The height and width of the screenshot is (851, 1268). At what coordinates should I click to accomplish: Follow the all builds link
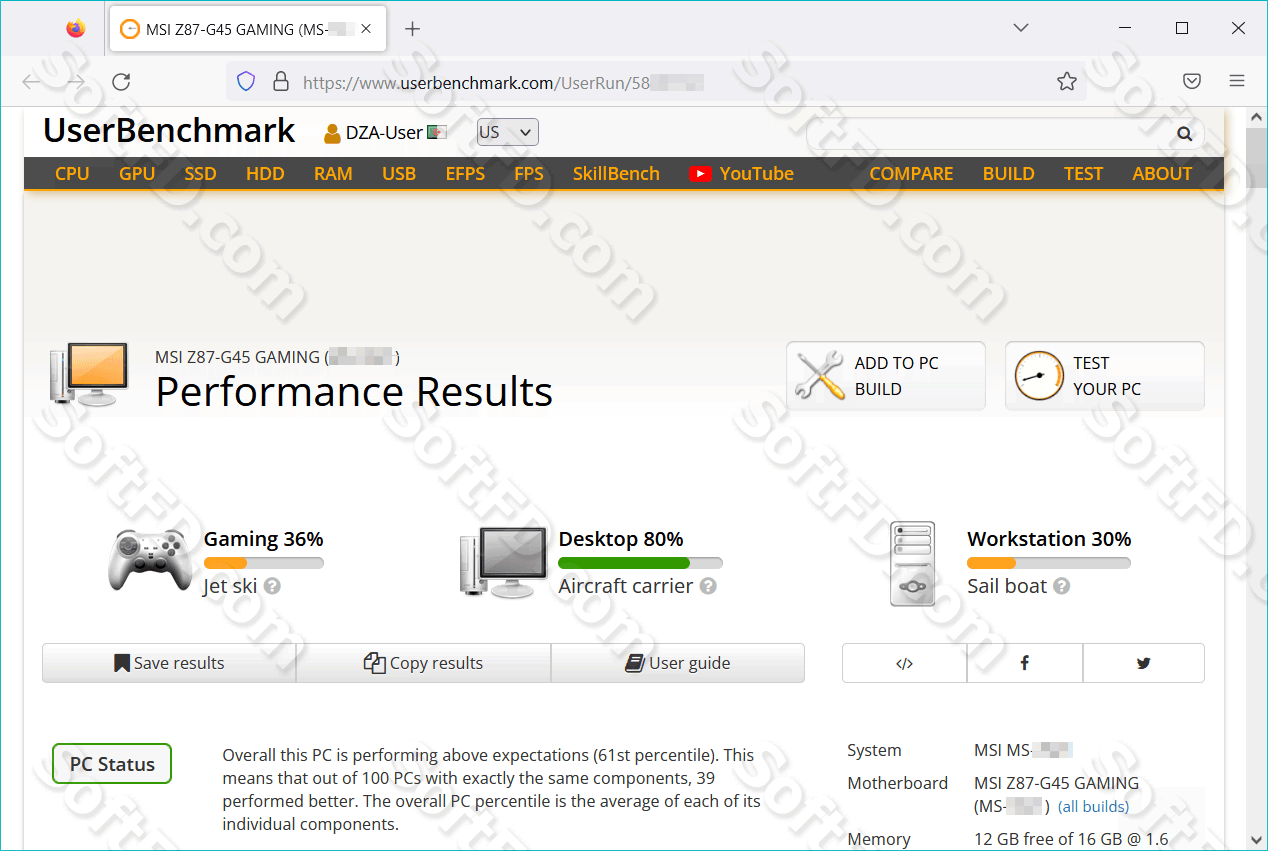(1093, 806)
